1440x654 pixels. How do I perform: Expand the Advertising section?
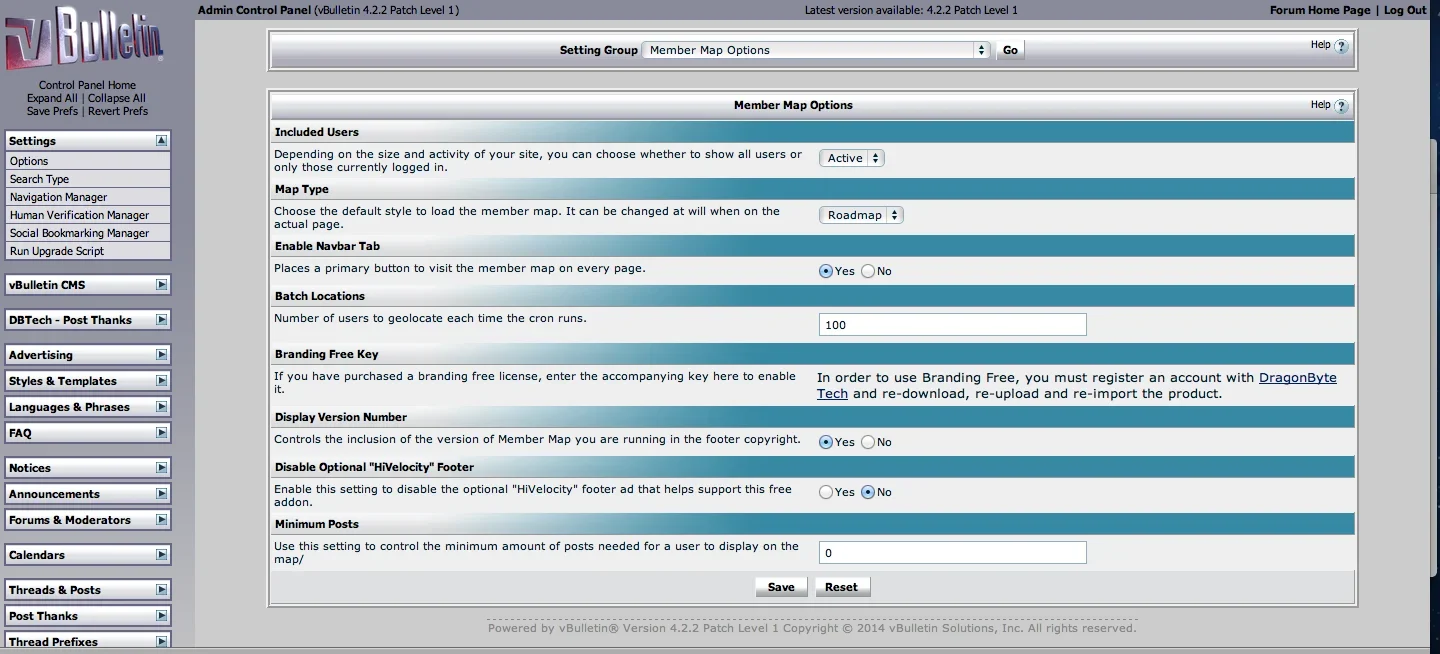point(161,355)
